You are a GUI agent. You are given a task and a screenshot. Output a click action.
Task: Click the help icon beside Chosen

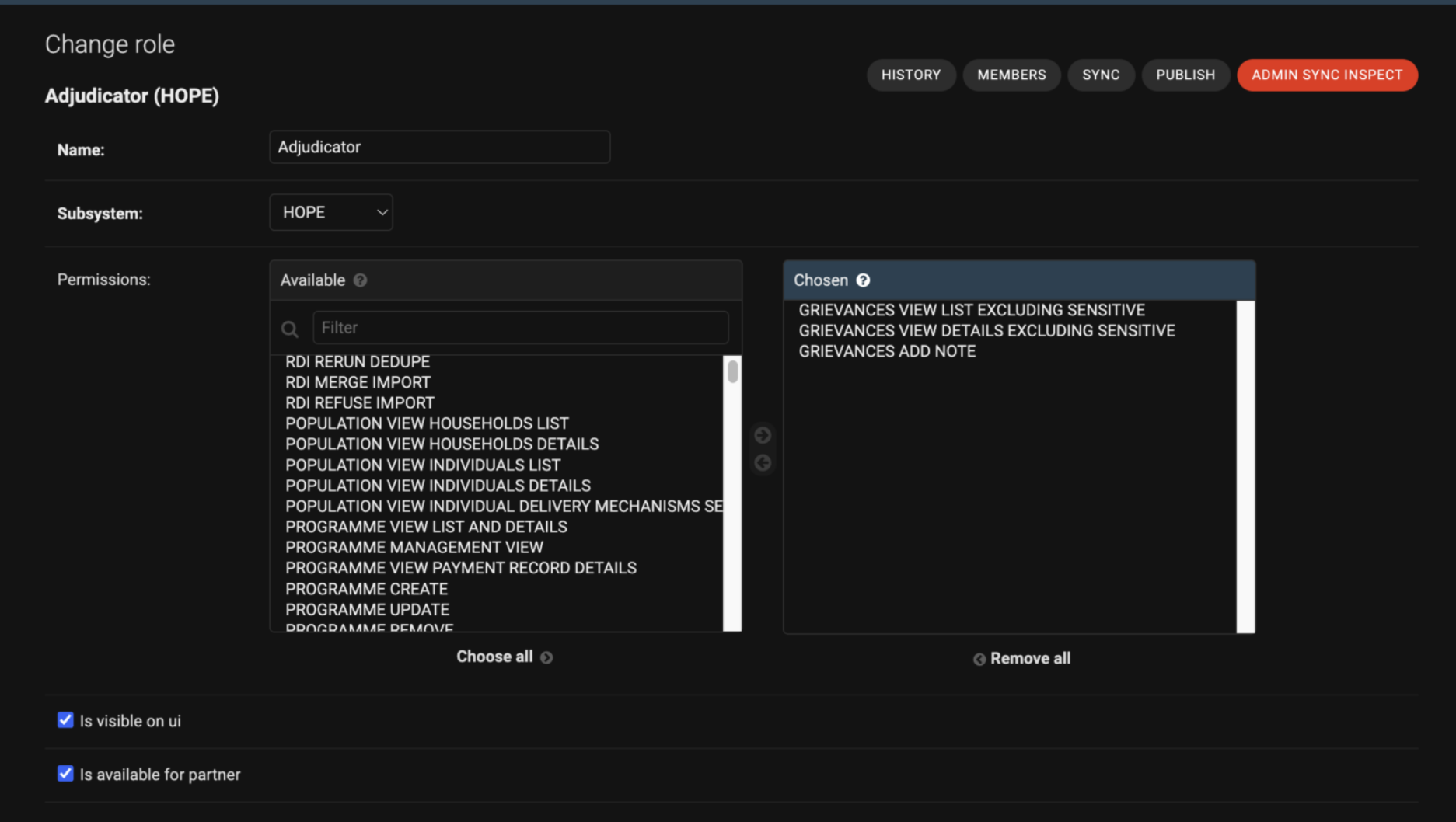(863, 280)
